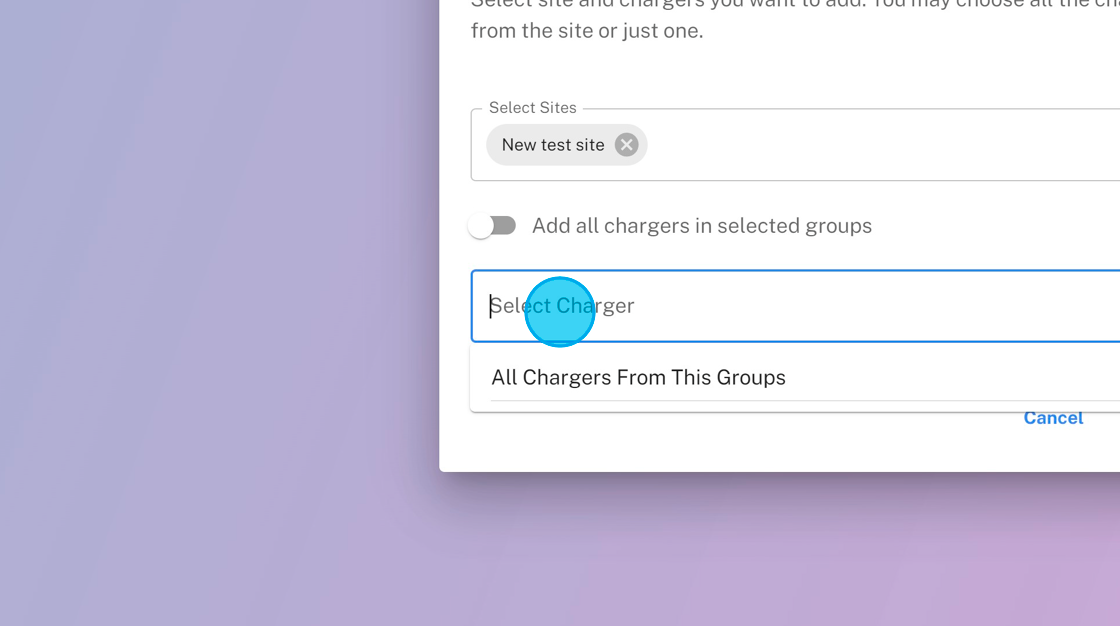Open the Select Sites dropdown field
Image resolution: width=1120 pixels, height=626 pixels.
pyautogui.click(x=880, y=145)
